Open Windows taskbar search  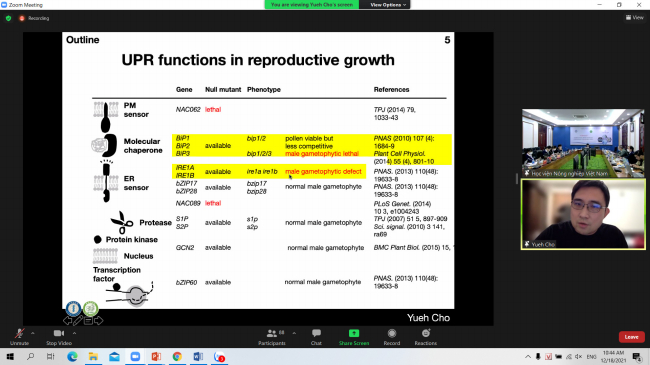30,357
